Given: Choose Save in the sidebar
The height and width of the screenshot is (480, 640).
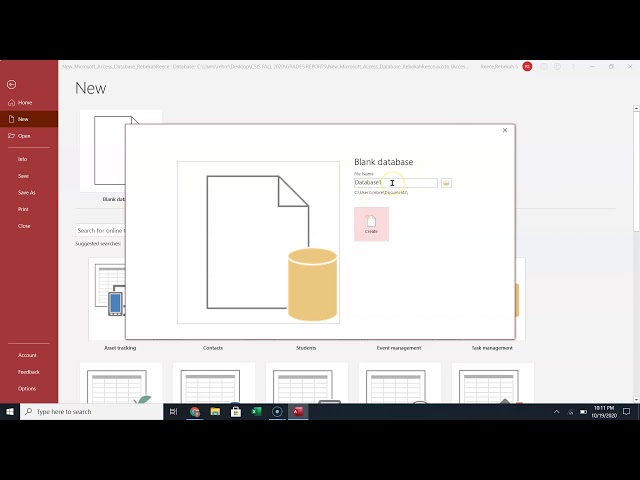Looking at the screenshot, I should 29,176.
